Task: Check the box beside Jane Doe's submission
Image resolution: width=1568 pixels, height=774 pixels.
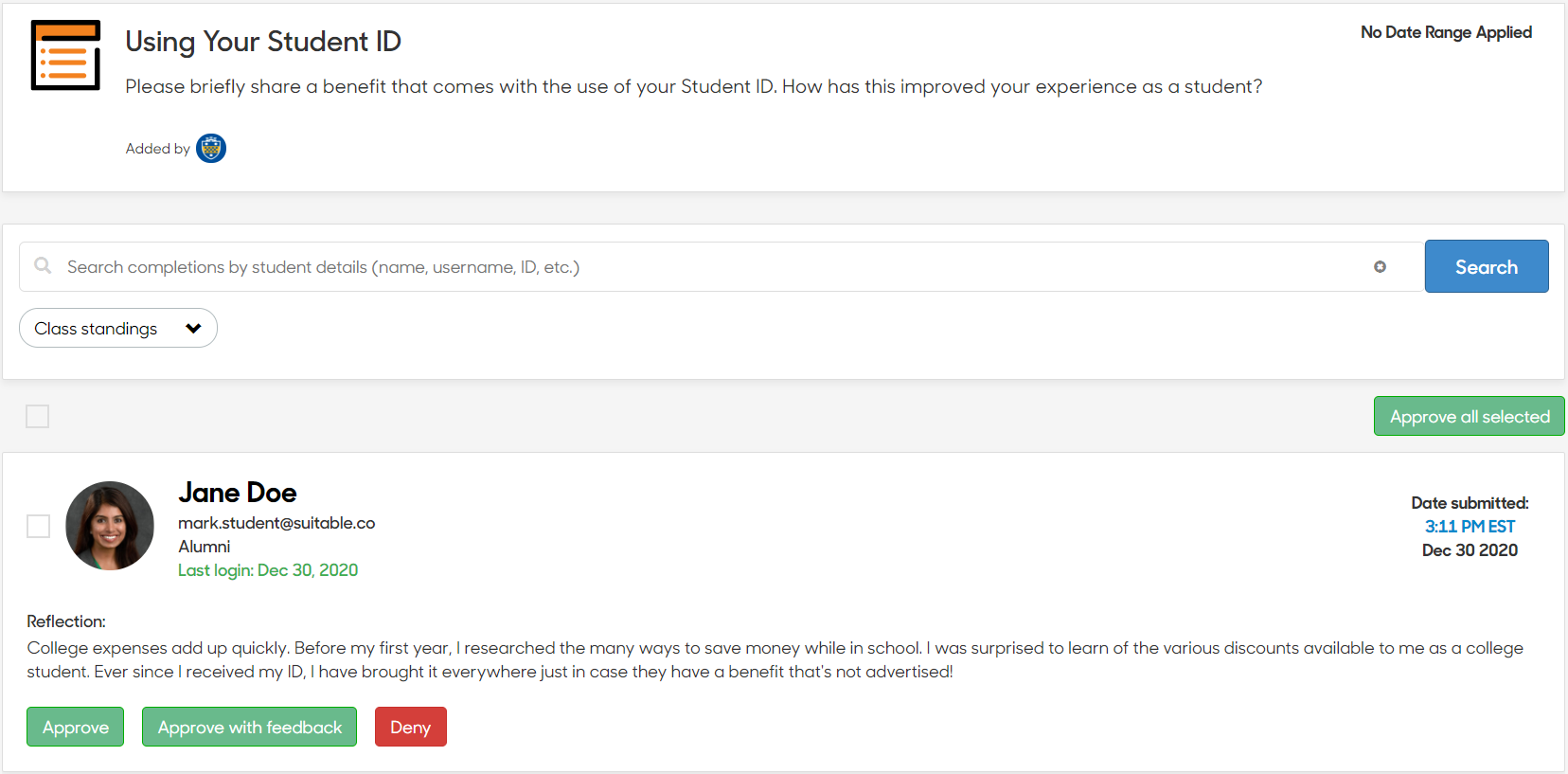Action: [x=38, y=526]
